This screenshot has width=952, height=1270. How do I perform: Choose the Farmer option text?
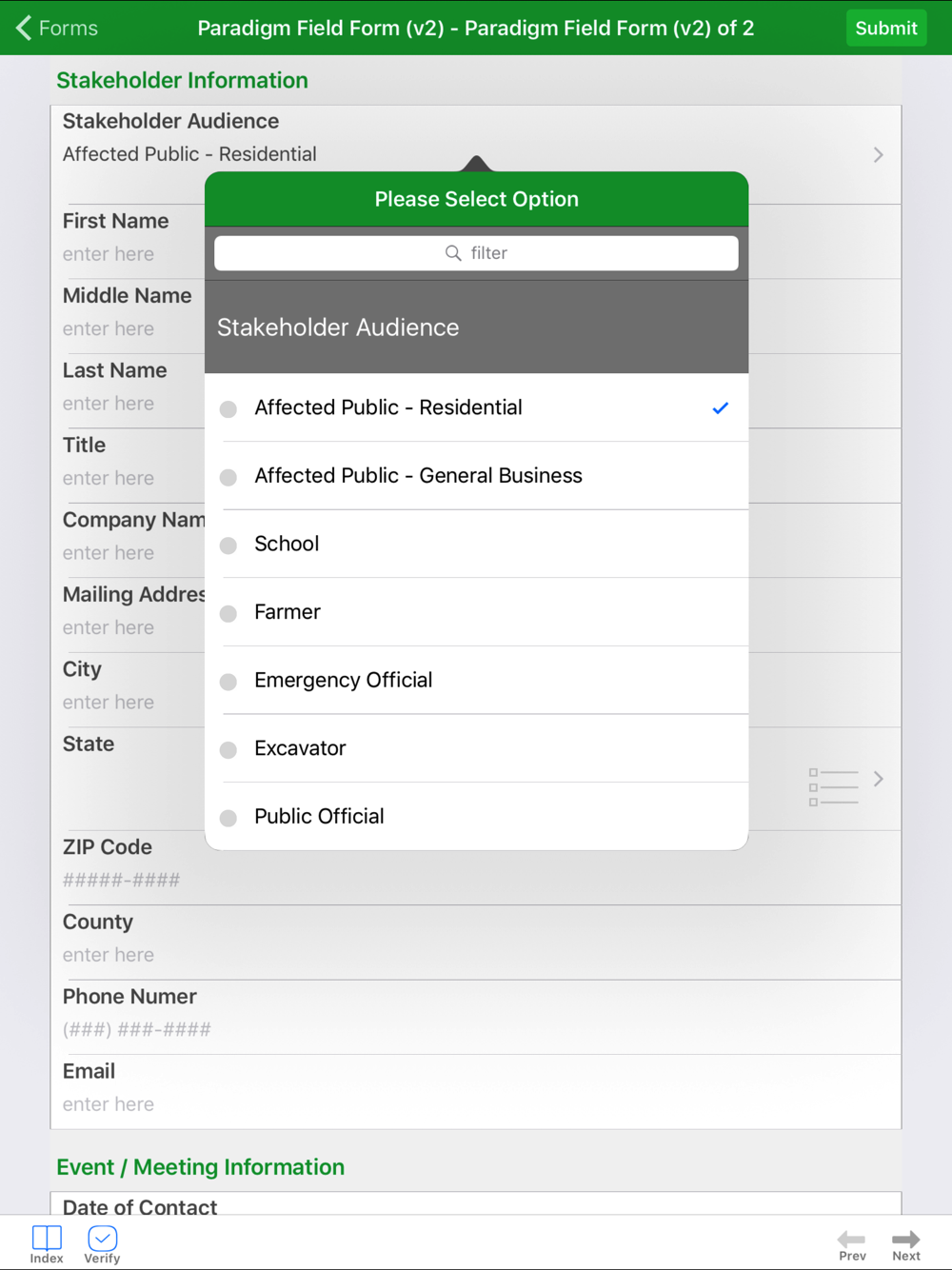click(x=288, y=612)
